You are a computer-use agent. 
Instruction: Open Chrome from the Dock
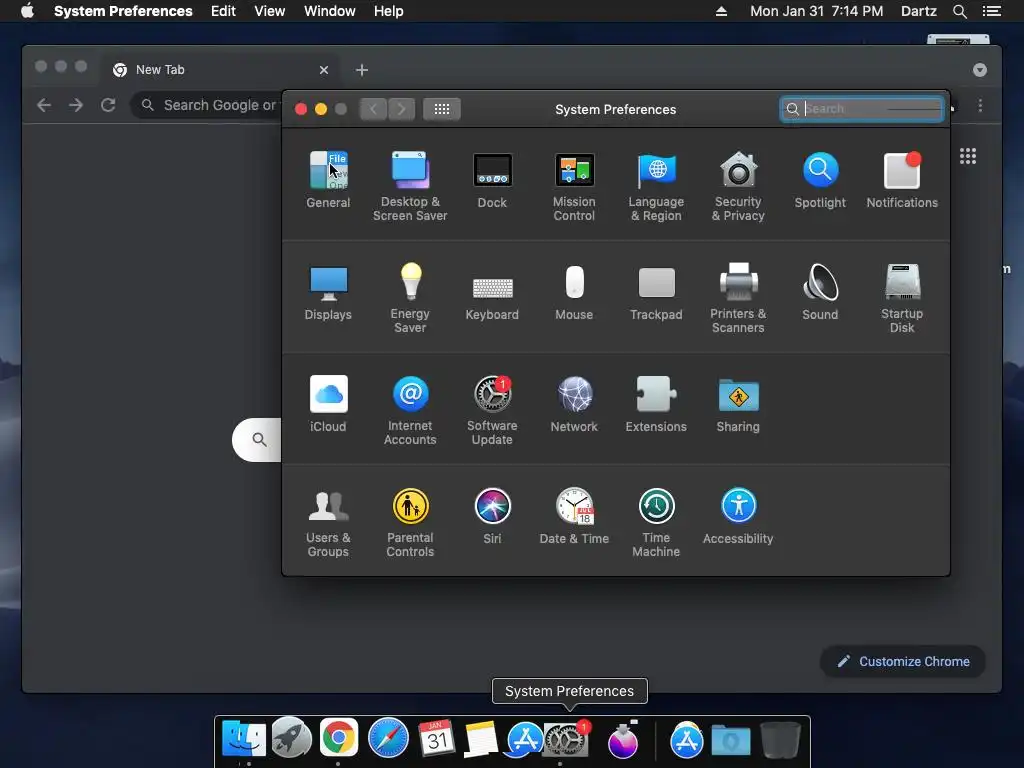(338, 738)
